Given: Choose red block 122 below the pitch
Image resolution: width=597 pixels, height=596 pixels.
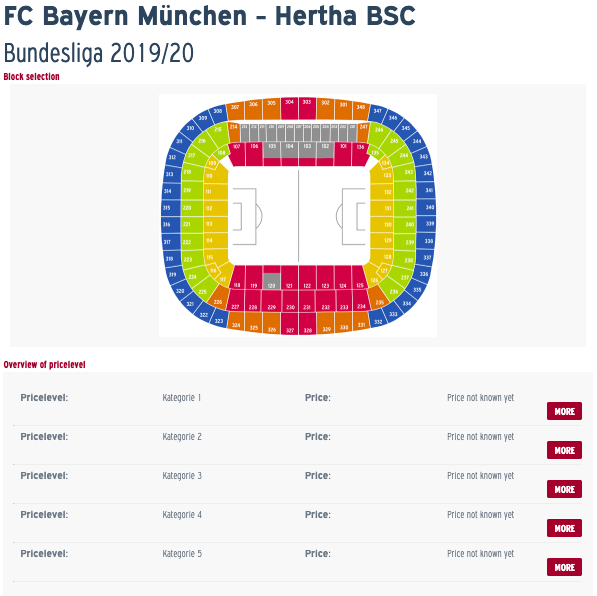Looking at the screenshot, I should (x=307, y=277).
